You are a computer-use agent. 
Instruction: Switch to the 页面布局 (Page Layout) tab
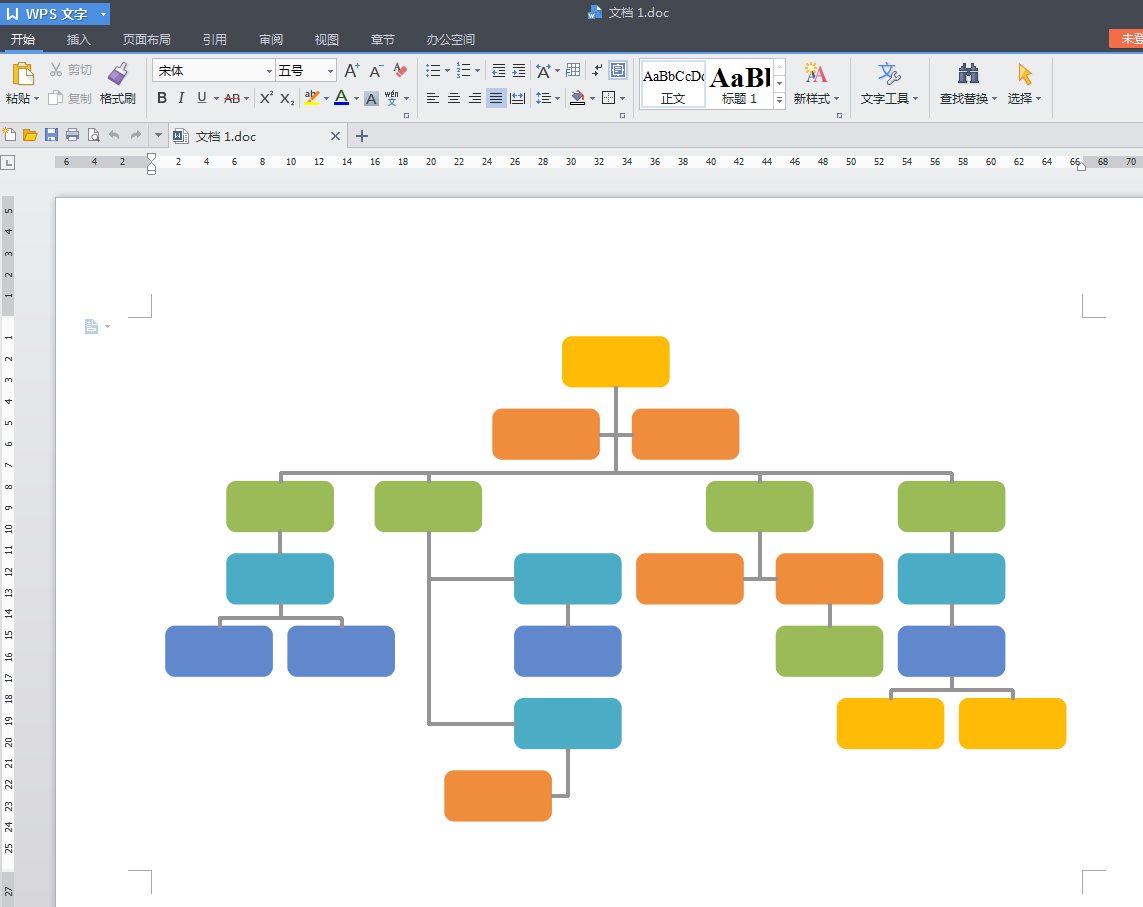coord(147,39)
